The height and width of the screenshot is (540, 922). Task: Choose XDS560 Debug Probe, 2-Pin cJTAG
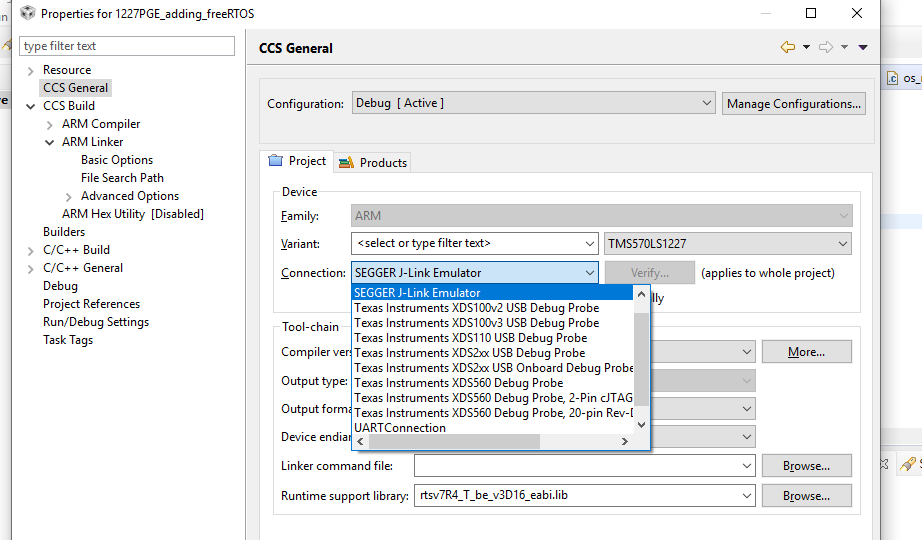tap(493, 398)
